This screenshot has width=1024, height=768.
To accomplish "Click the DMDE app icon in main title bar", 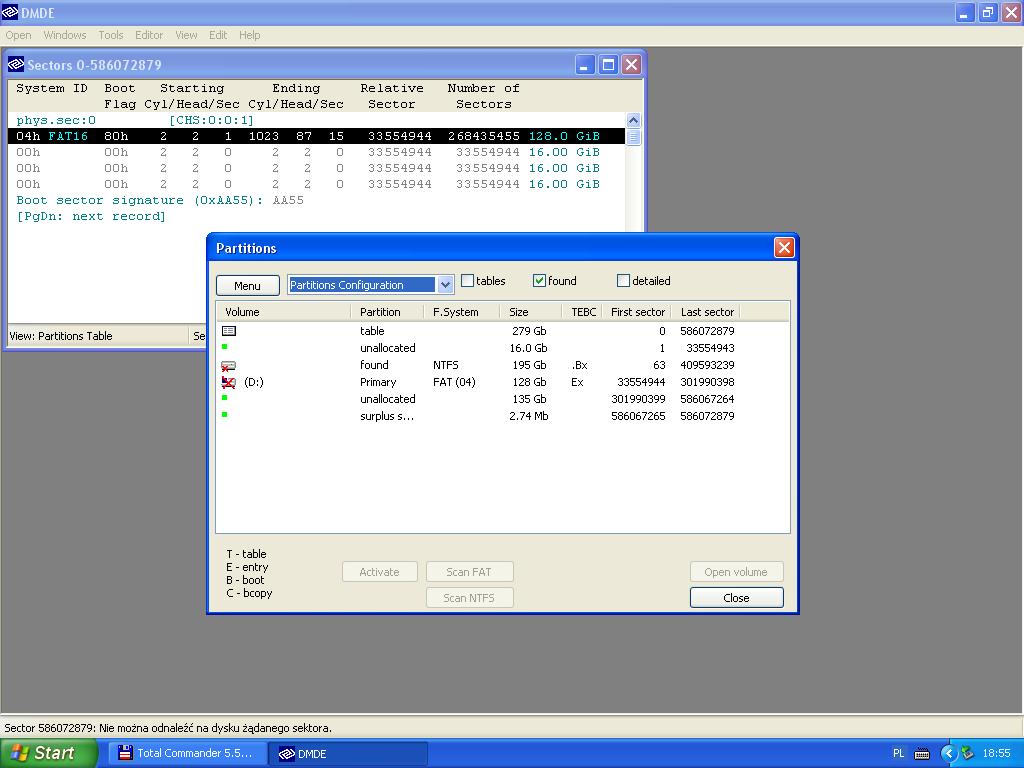I will 10,12.
